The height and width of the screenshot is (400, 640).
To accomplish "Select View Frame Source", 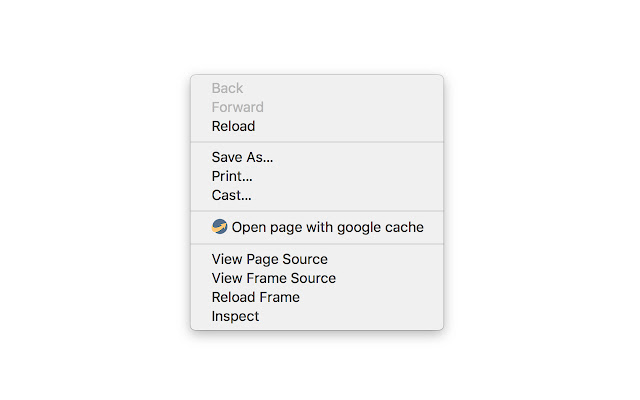I will pyautogui.click(x=273, y=278).
